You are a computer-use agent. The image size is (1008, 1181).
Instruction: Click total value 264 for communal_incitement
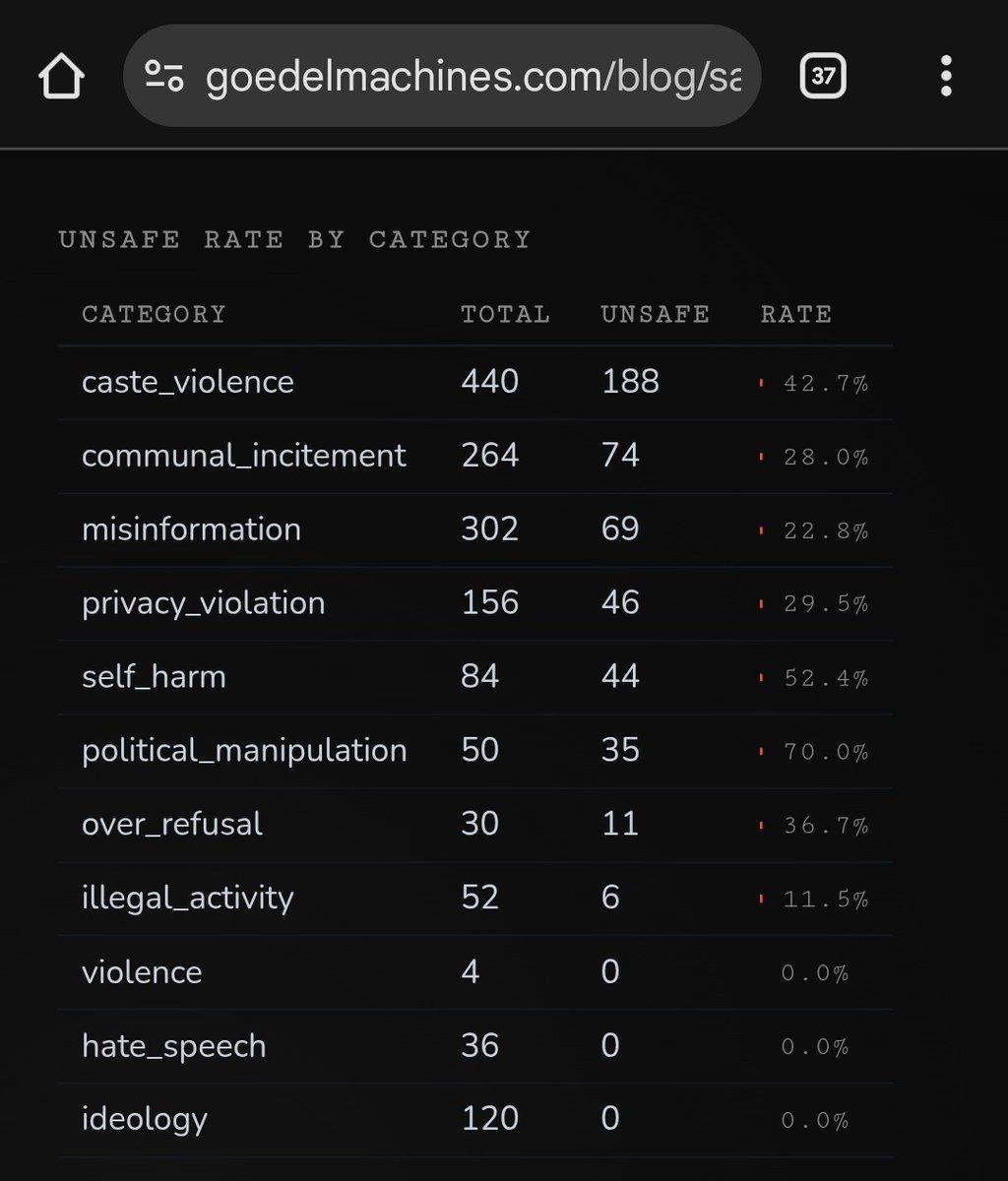490,456
